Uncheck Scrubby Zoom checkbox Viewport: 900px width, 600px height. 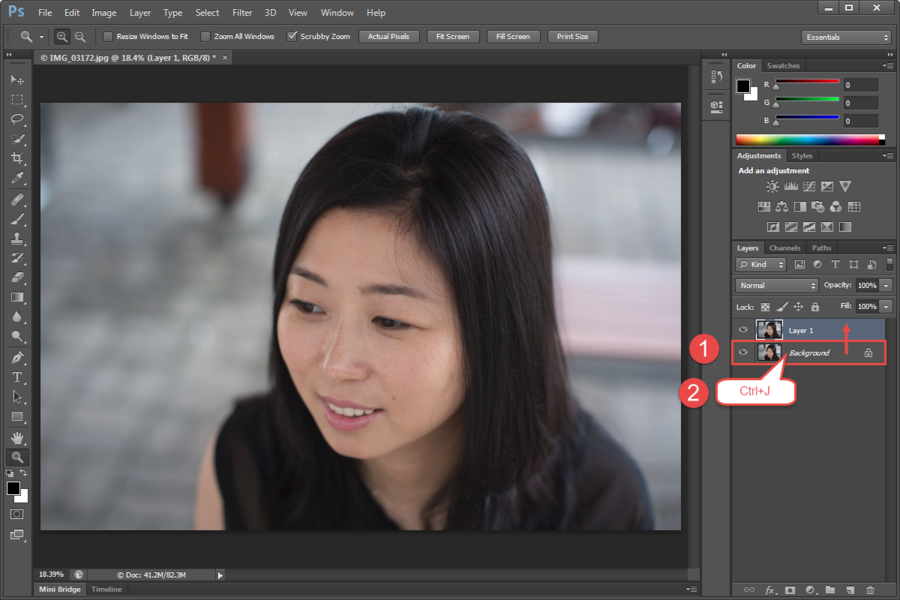[292, 37]
